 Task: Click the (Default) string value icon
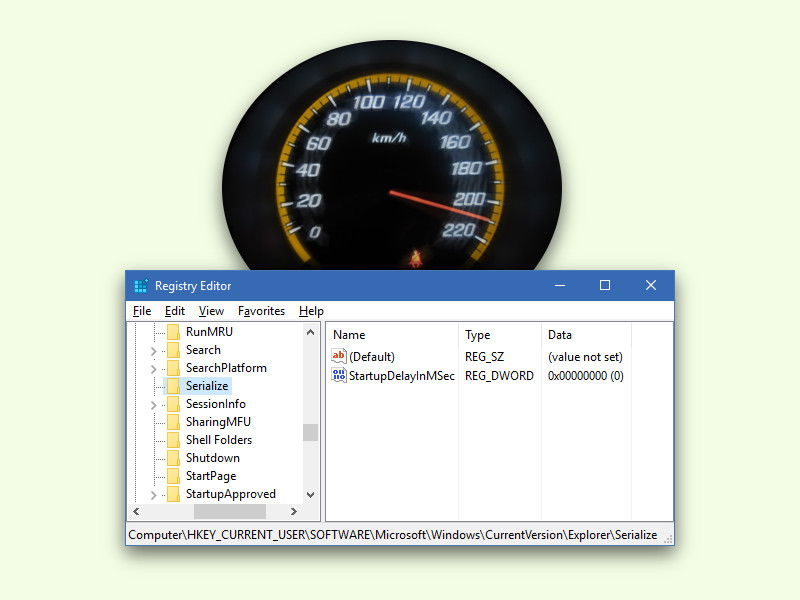[x=339, y=356]
